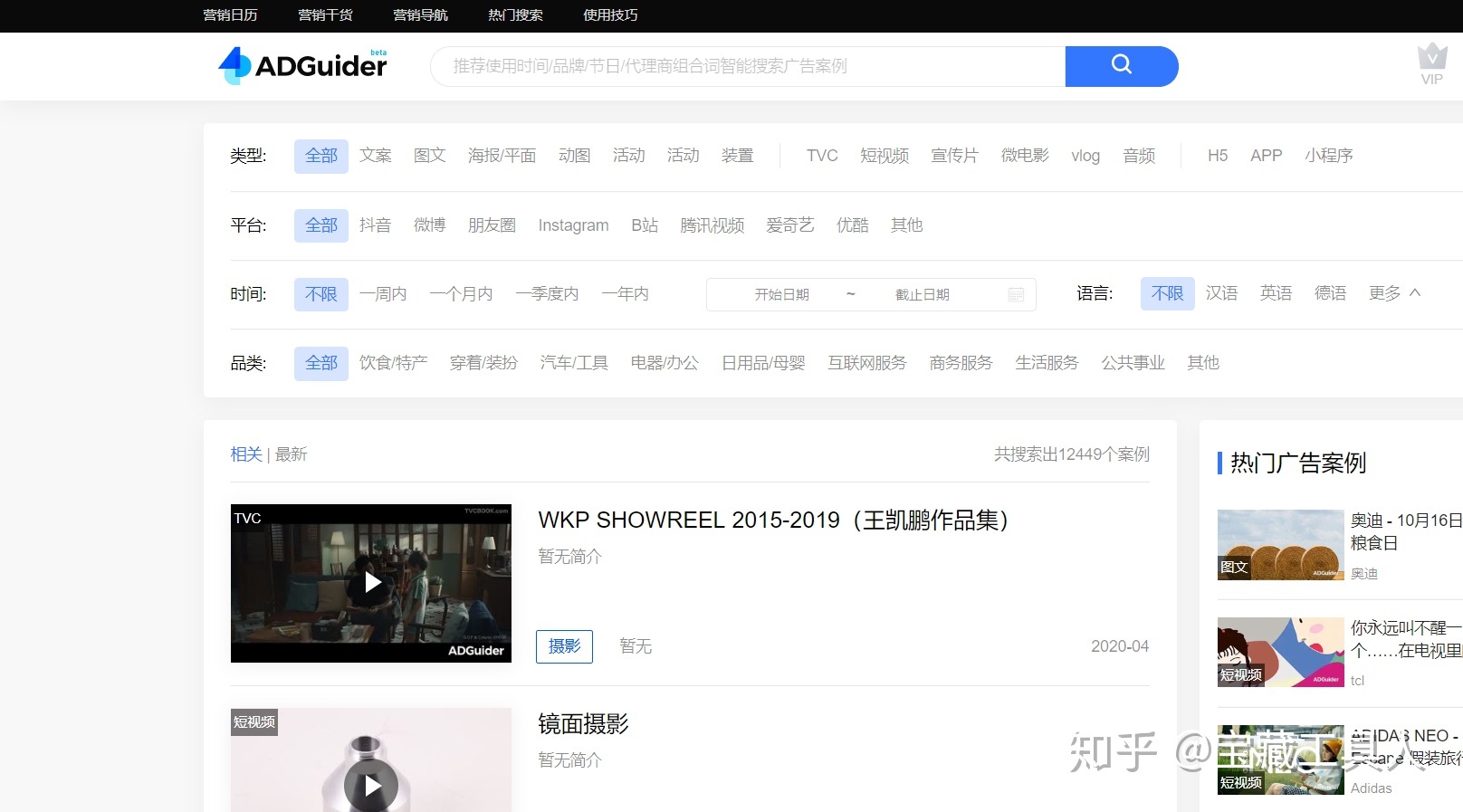Click the blue magnifier search button
This screenshot has height=812, width=1463.
(1121, 66)
